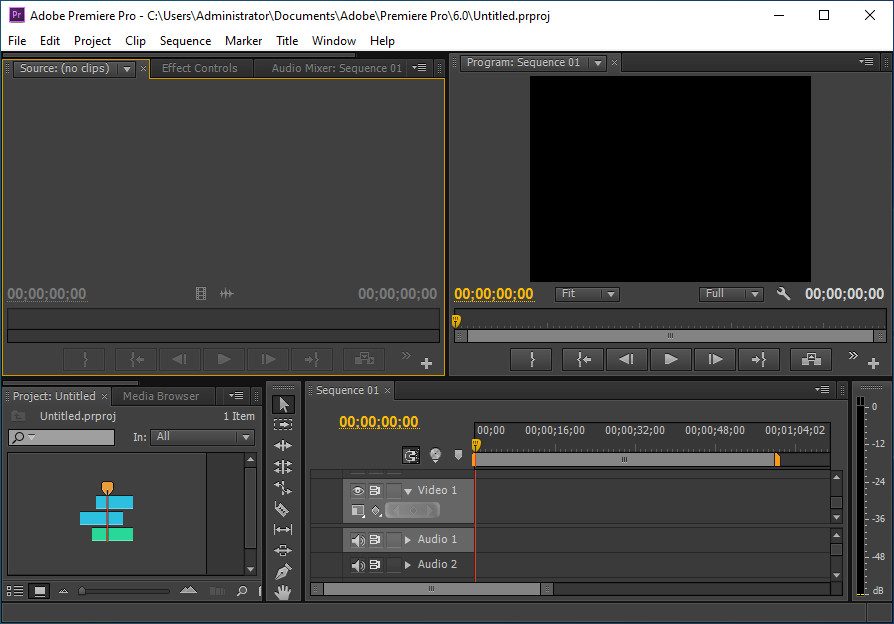The height and width of the screenshot is (624, 894).
Task: Toggle Audio 2 track lock box
Action: 394,565
